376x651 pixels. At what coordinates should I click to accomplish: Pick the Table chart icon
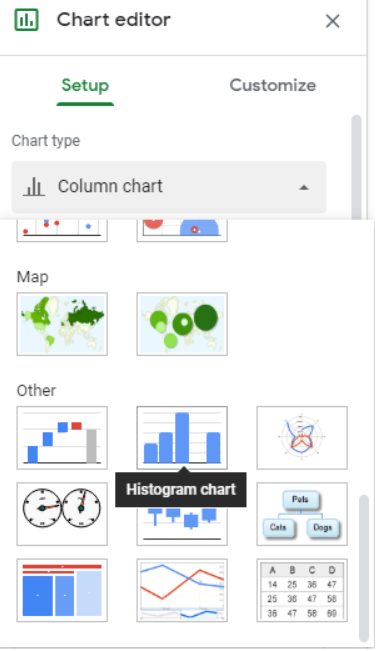pyautogui.click(x=302, y=590)
